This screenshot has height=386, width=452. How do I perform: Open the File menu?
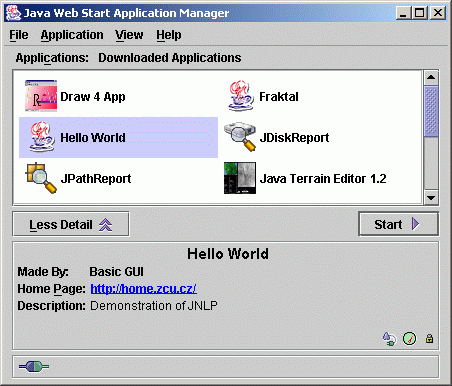click(19, 35)
